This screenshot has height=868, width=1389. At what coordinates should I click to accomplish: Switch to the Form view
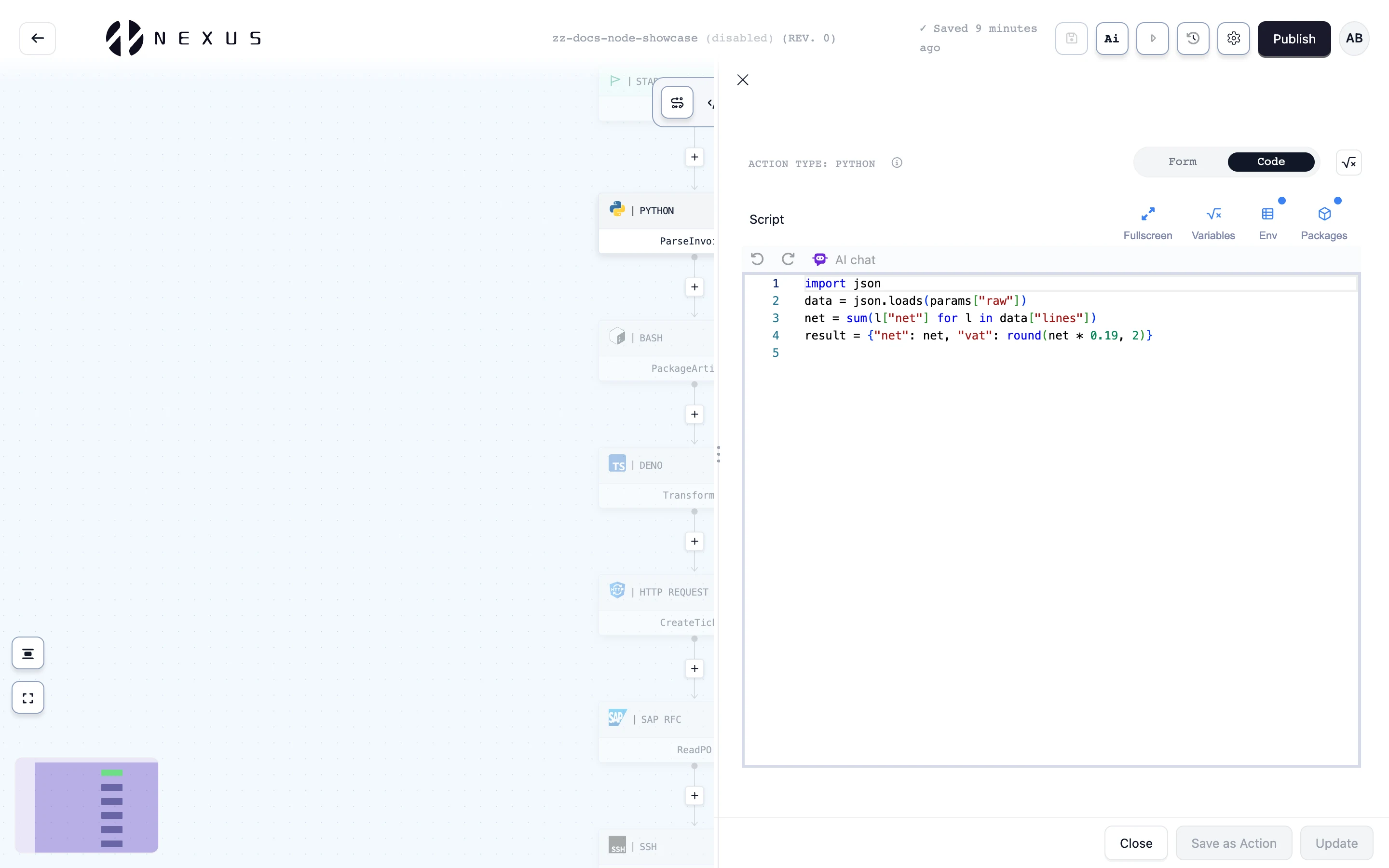1183,162
